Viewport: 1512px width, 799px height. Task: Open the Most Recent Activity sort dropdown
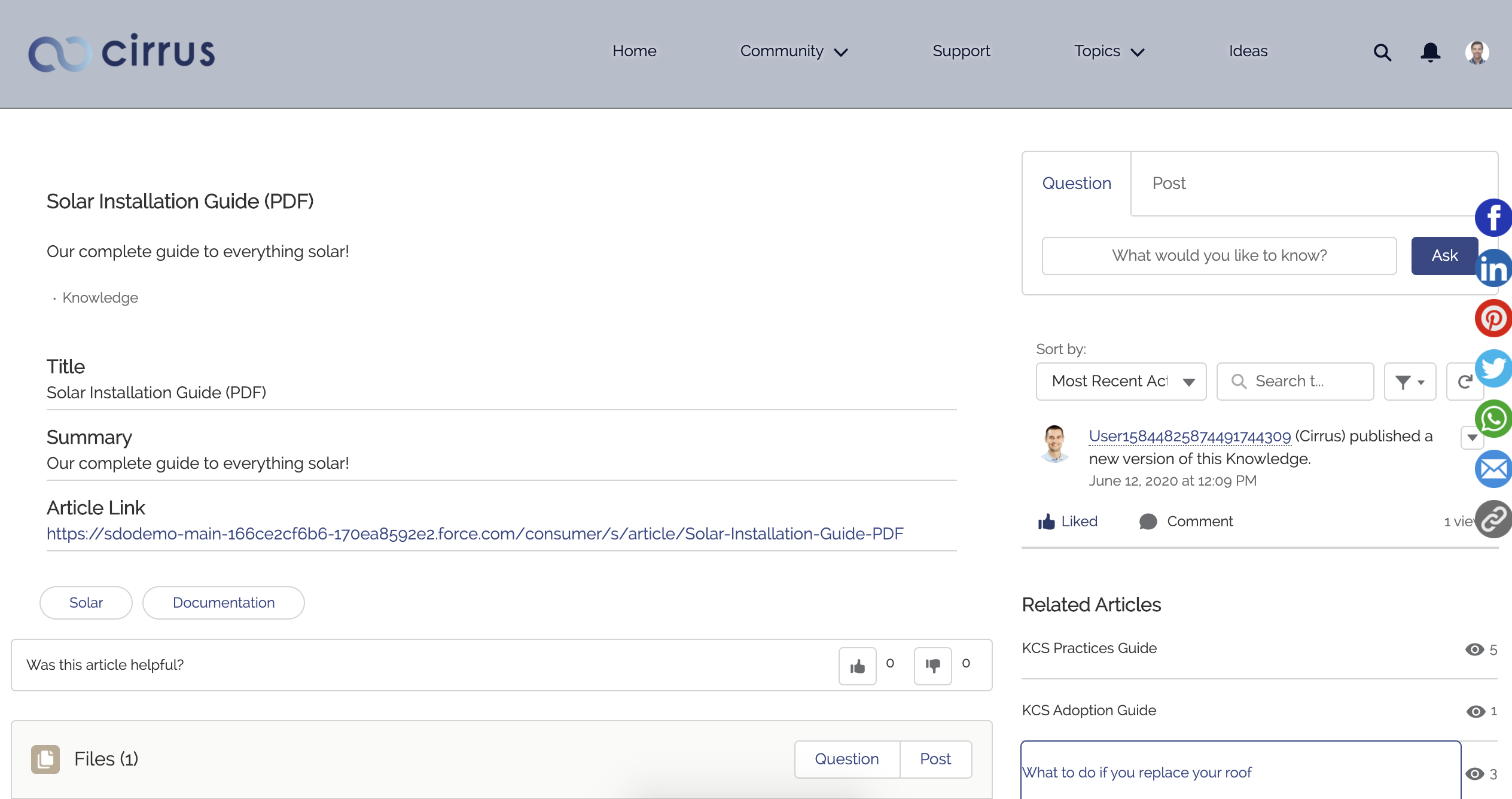click(x=1121, y=381)
